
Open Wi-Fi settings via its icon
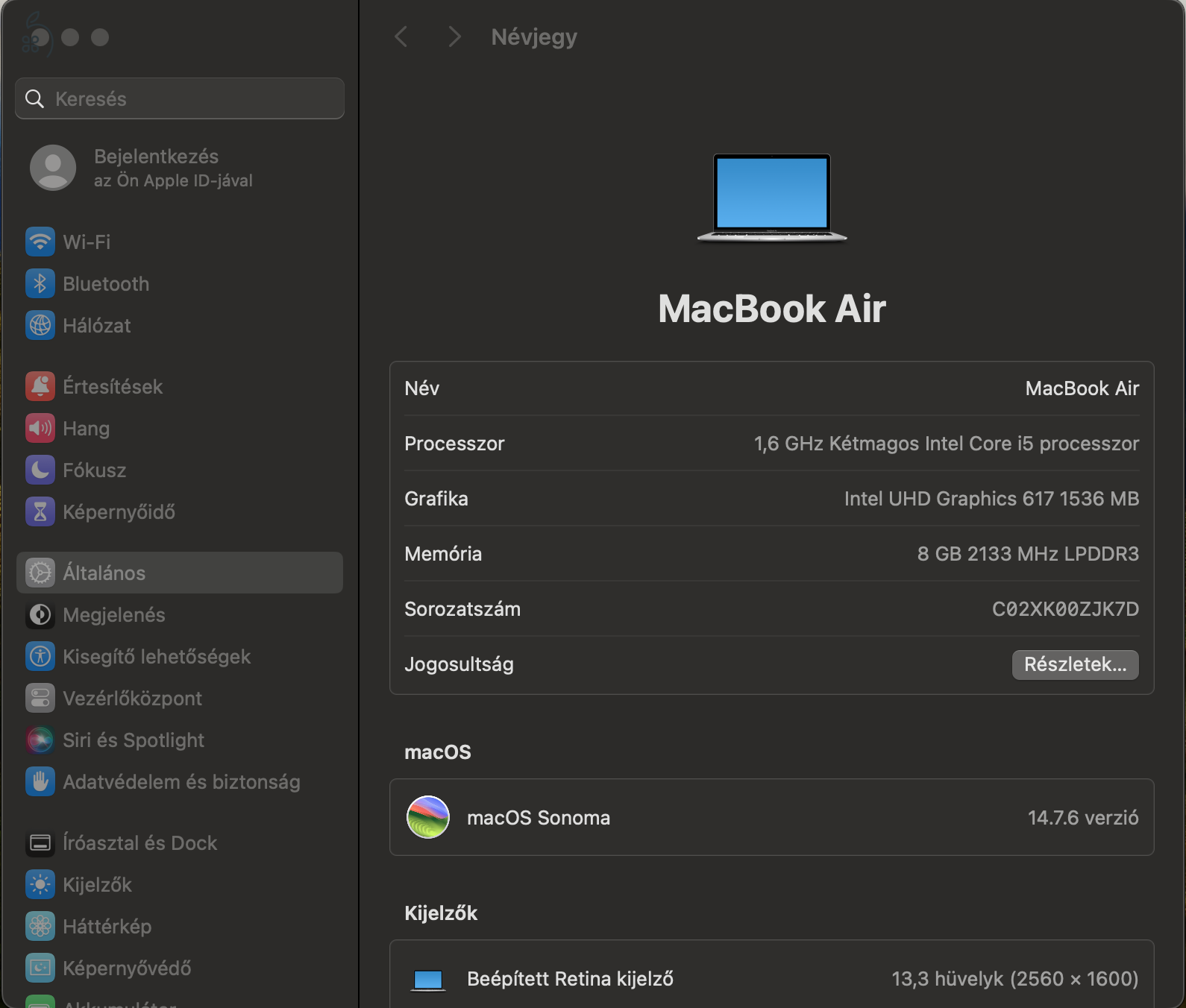pos(40,242)
